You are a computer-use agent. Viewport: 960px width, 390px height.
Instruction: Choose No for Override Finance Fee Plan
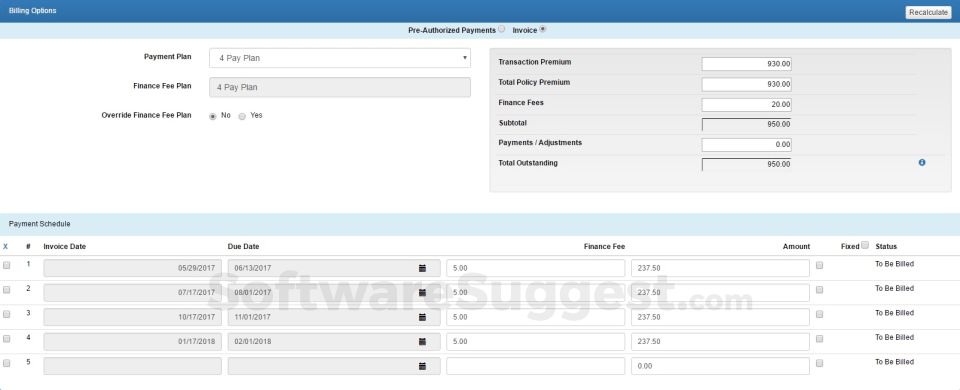212,116
